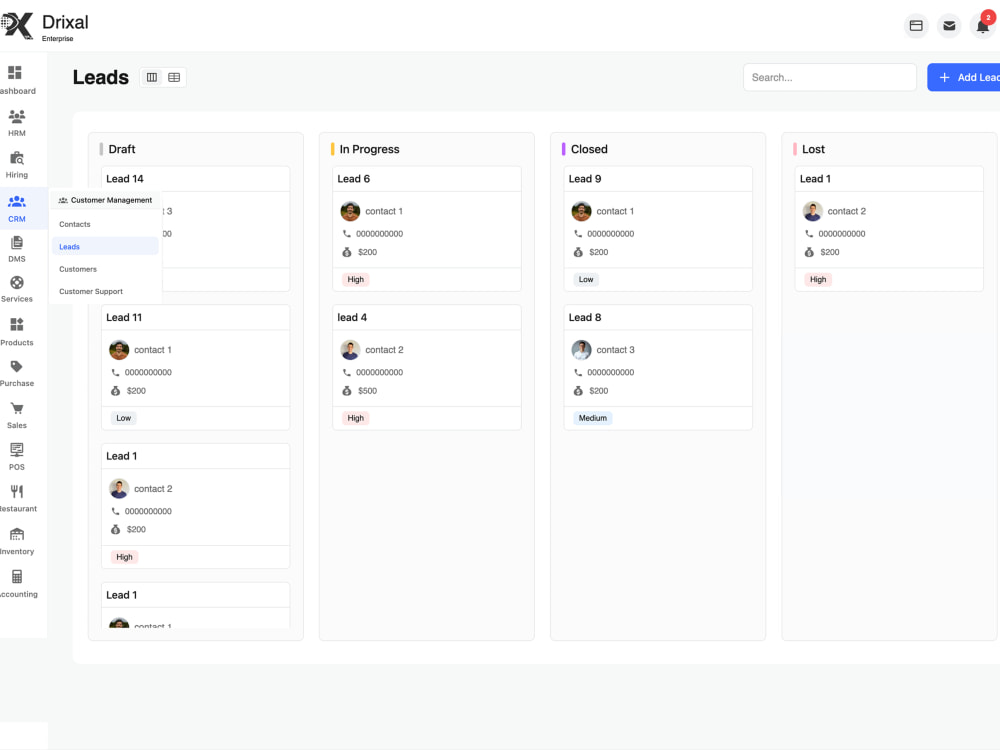Click contact 2 avatar on lead 4
The image size is (1000, 750).
click(x=350, y=349)
